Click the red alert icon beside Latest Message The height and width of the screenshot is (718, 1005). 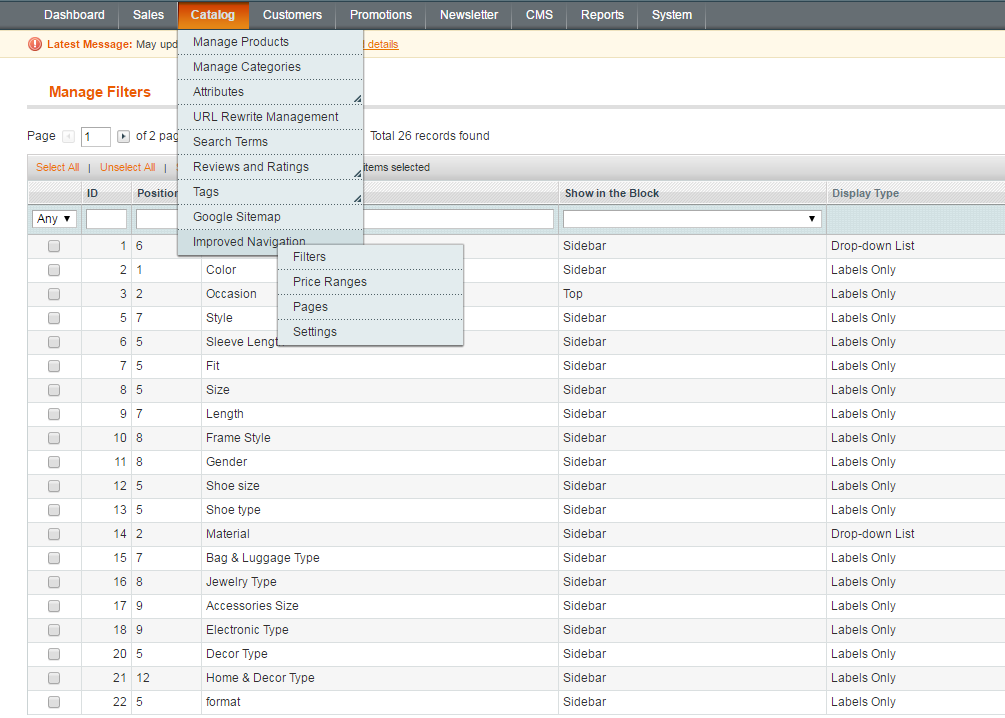point(36,44)
